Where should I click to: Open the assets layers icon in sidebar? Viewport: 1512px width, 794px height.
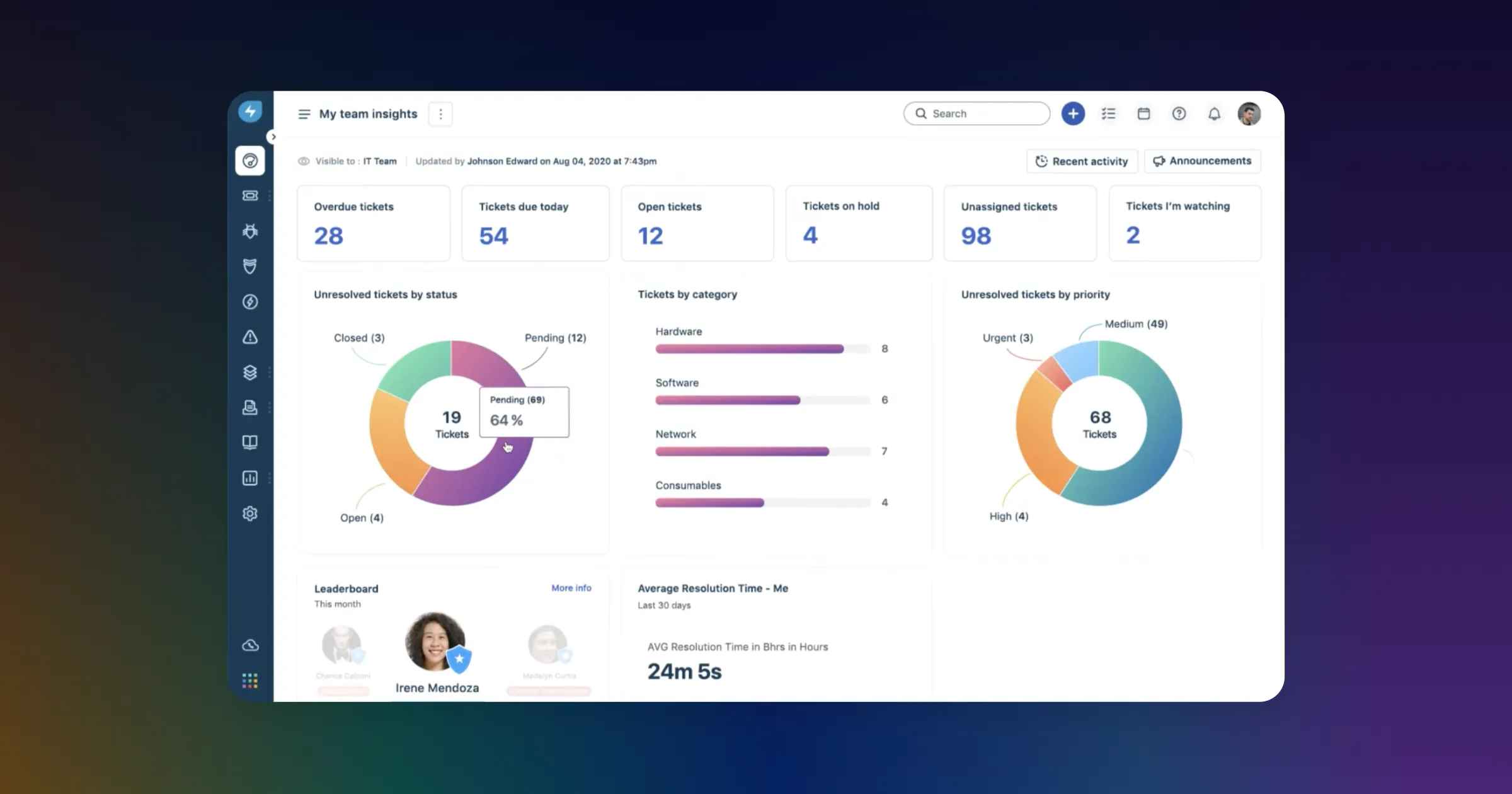tap(250, 372)
